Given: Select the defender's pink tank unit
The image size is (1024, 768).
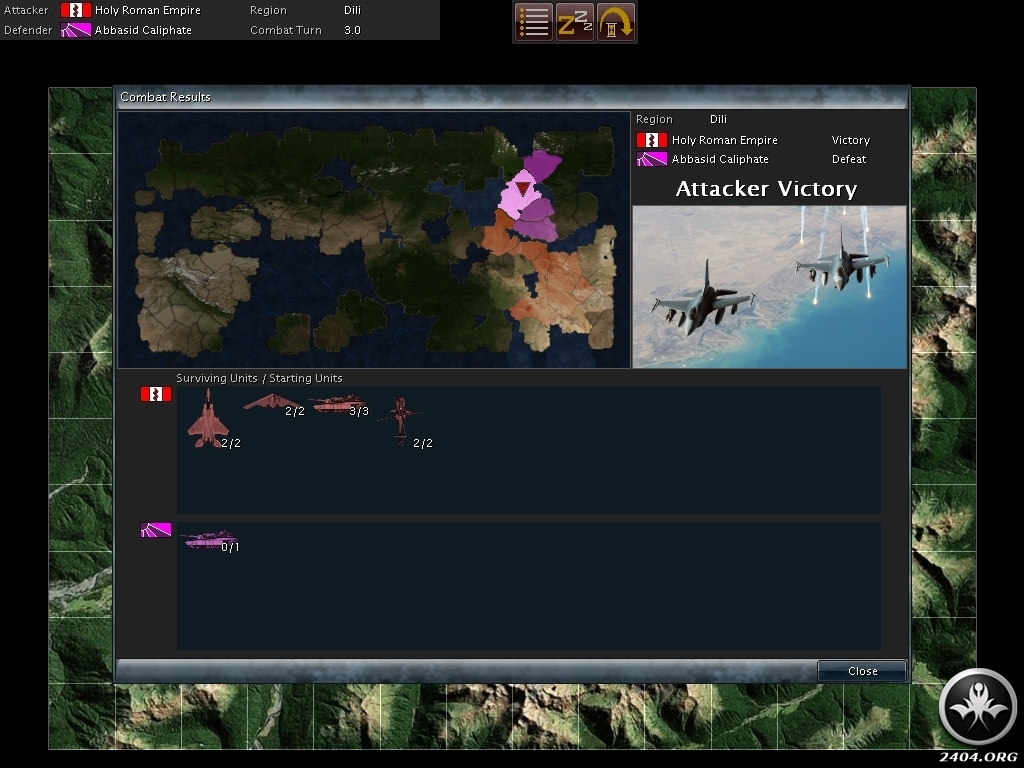Looking at the screenshot, I should coord(208,541).
